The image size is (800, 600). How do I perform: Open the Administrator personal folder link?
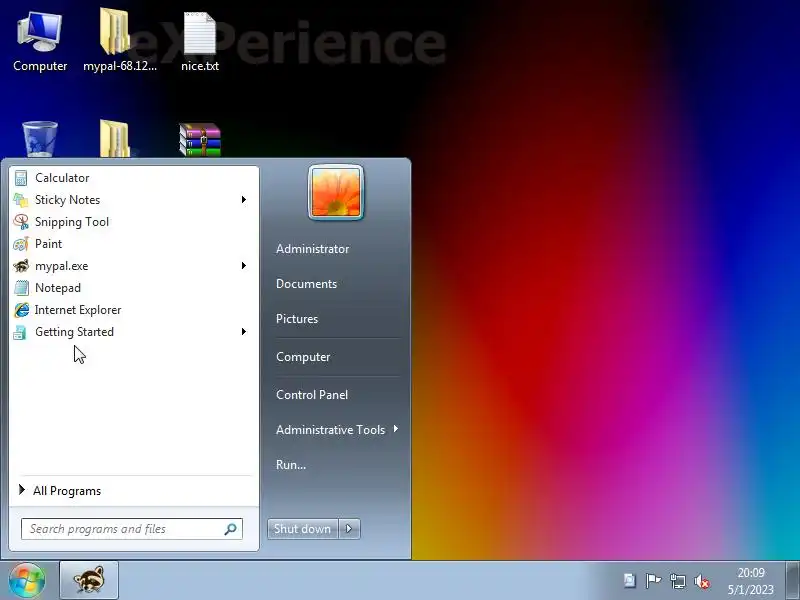(313, 249)
